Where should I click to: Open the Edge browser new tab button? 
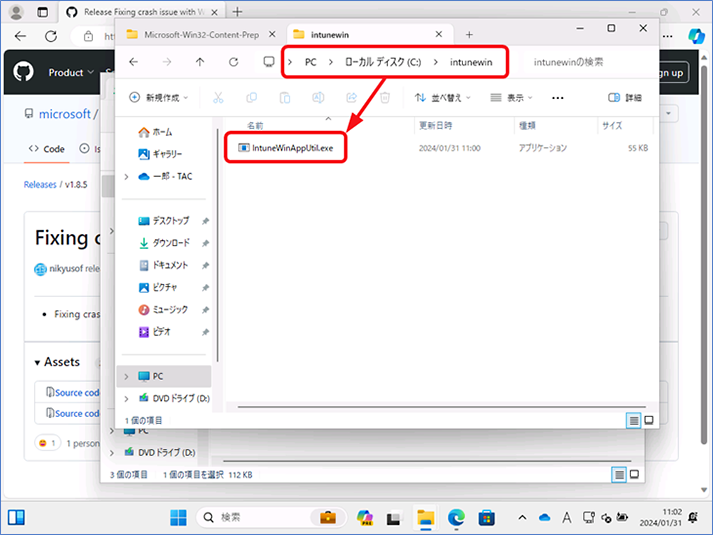click(x=237, y=12)
